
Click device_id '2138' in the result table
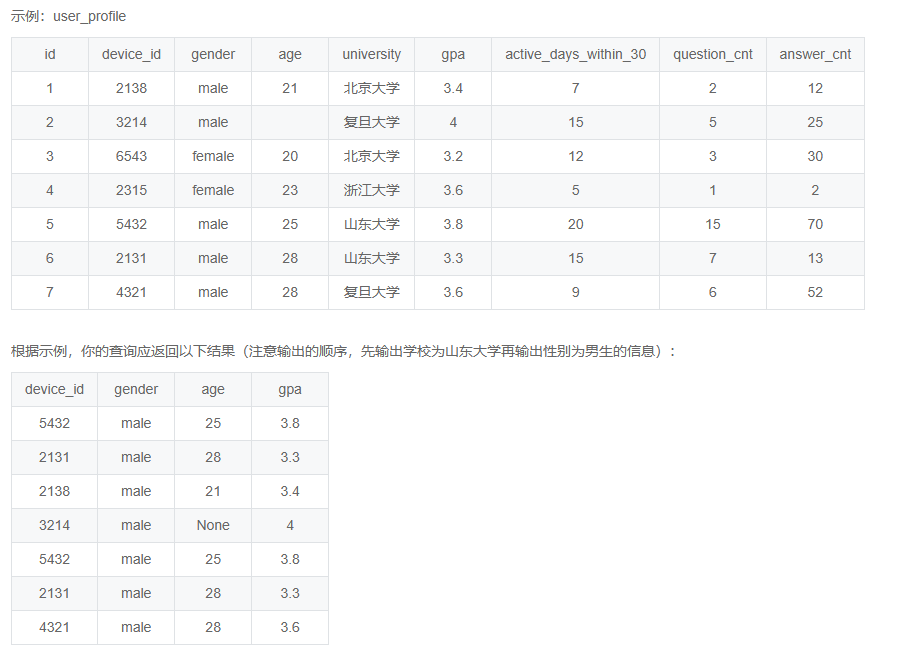(54, 492)
